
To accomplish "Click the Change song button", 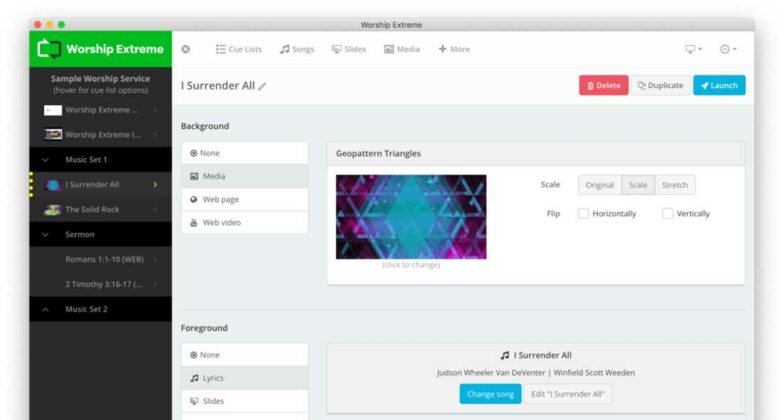I will click(x=490, y=394).
